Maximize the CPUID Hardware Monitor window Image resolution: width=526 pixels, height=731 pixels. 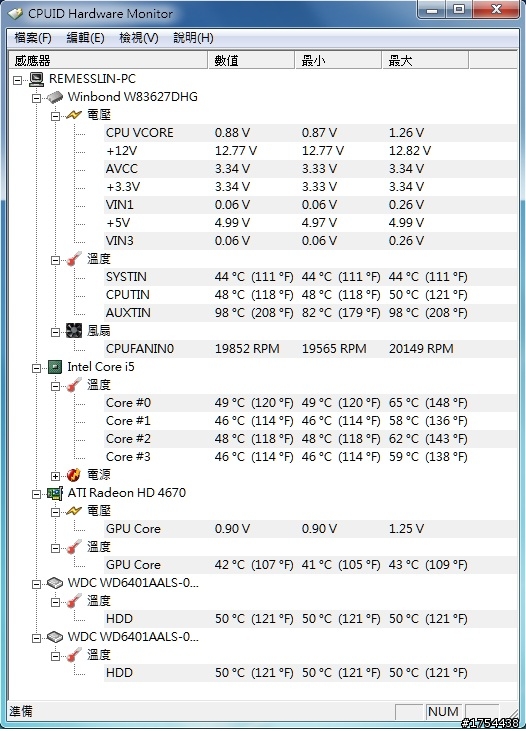459,9
